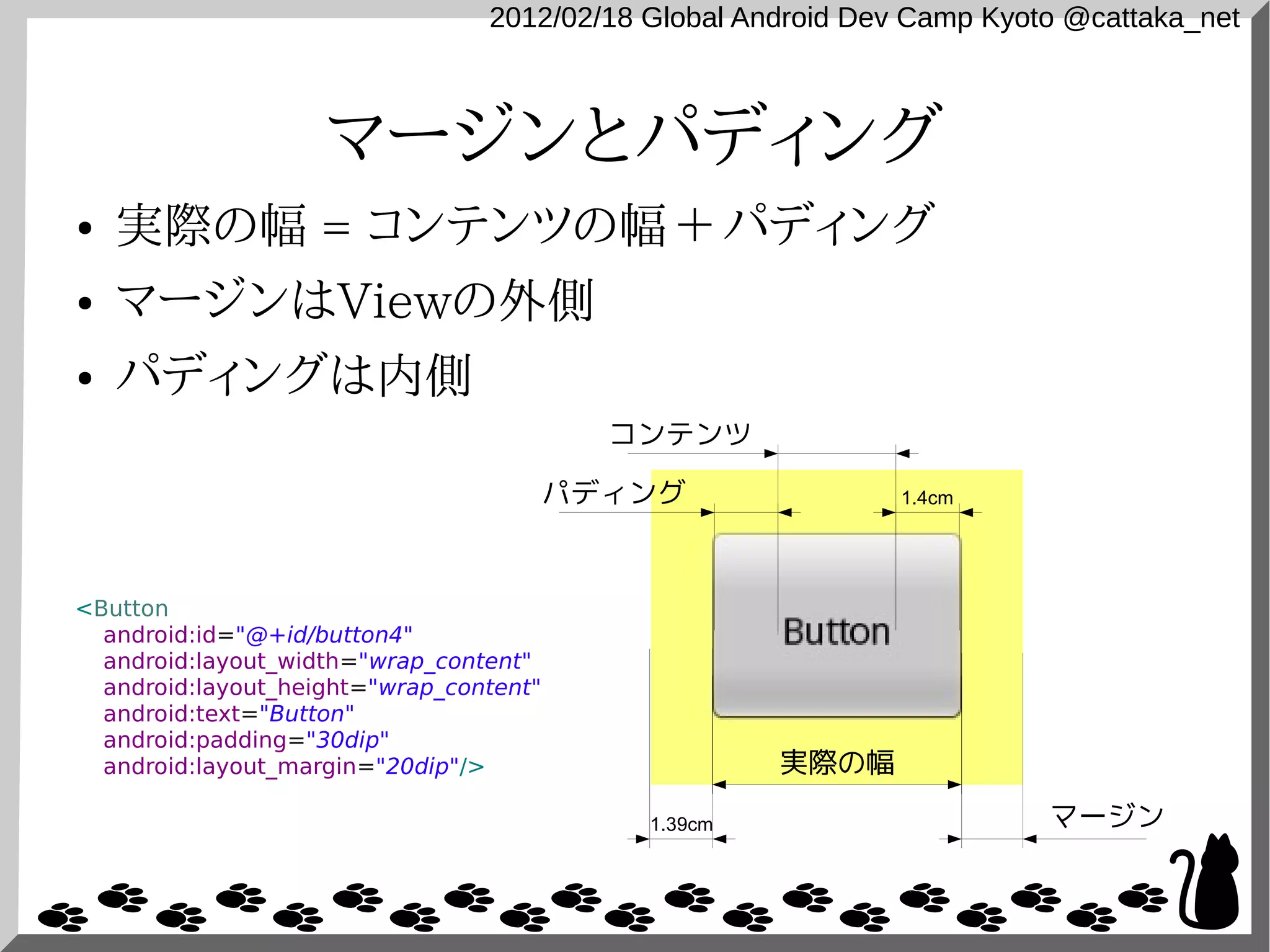The height and width of the screenshot is (952, 1270).
Task: Click the android:layout_margin="20dip" code line
Action: 293,767
